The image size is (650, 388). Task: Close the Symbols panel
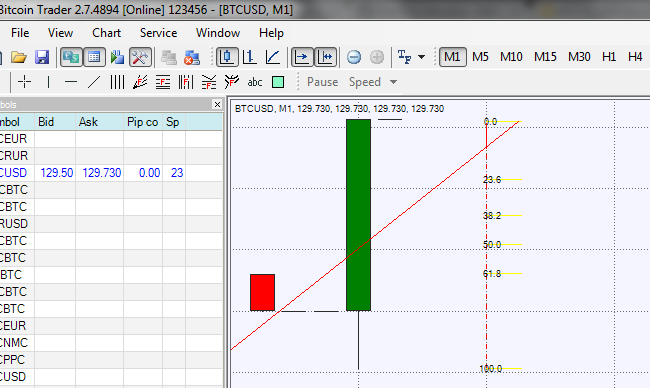[217, 104]
